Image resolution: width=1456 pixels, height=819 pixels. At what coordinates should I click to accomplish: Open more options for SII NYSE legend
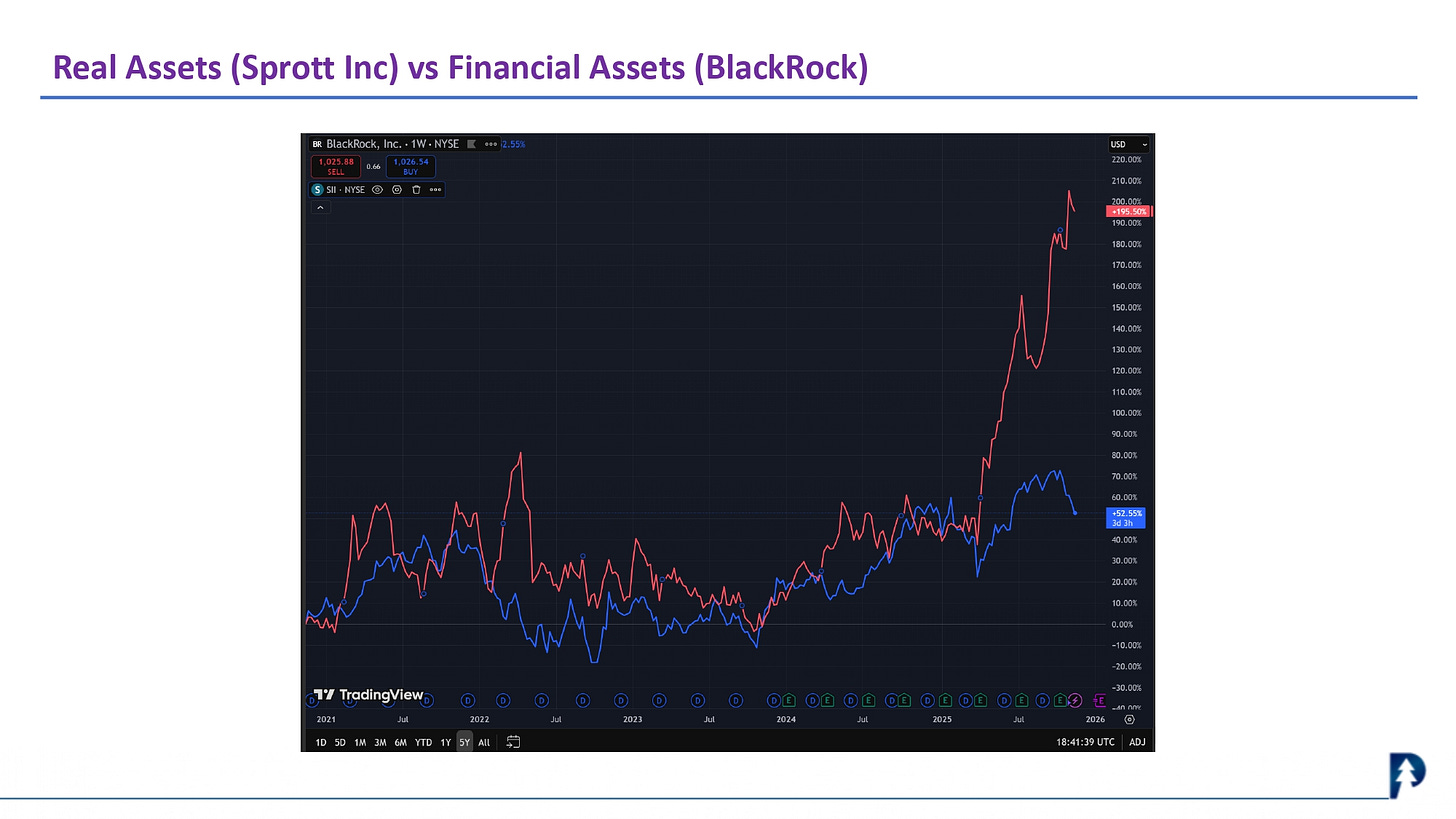click(x=435, y=189)
